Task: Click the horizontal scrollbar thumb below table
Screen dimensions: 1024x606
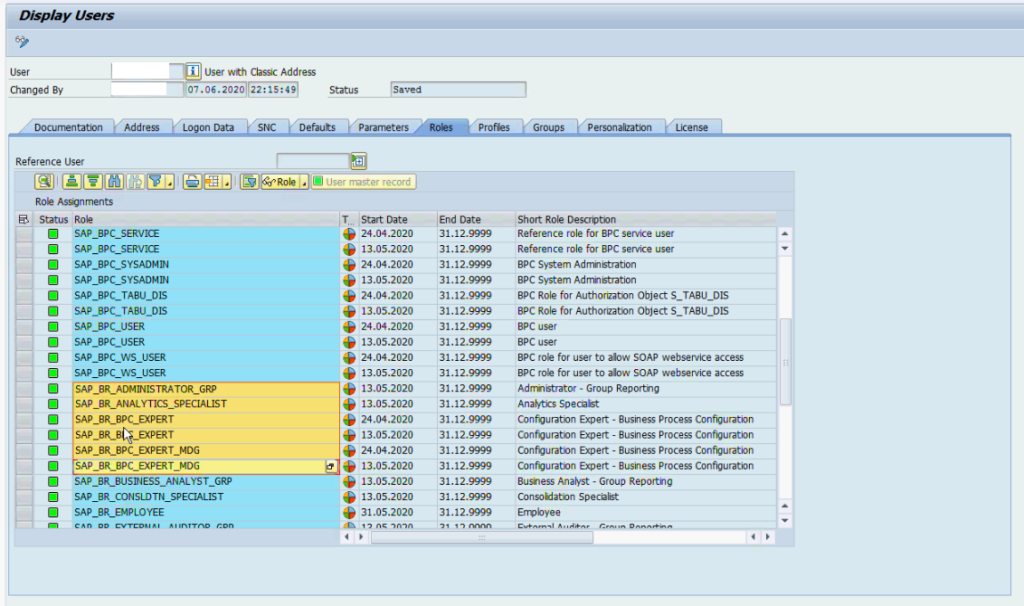Action: (x=482, y=537)
